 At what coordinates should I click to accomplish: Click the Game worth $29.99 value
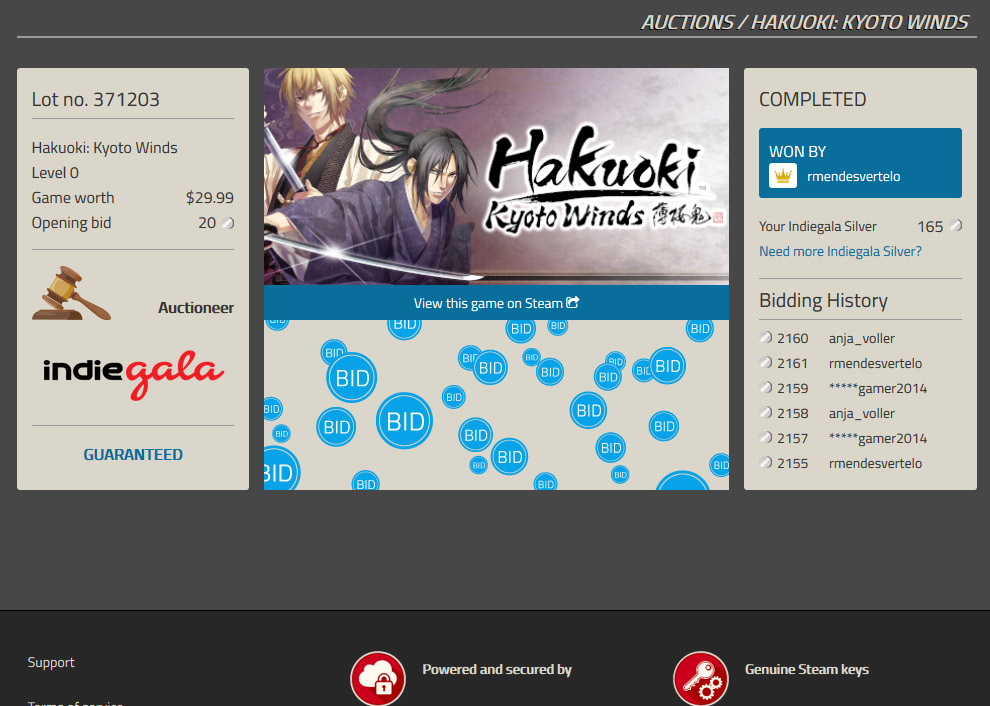click(x=210, y=198)
